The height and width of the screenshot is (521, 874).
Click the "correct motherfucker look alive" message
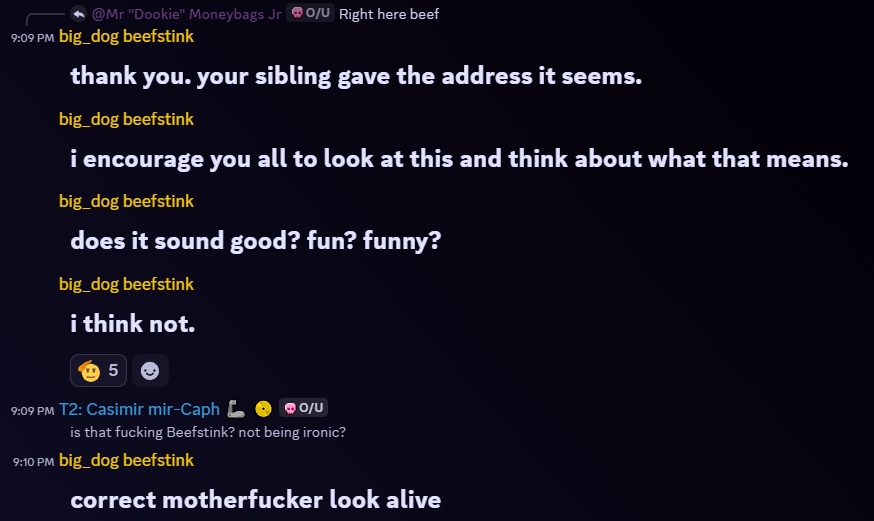(x=255, y=499)
